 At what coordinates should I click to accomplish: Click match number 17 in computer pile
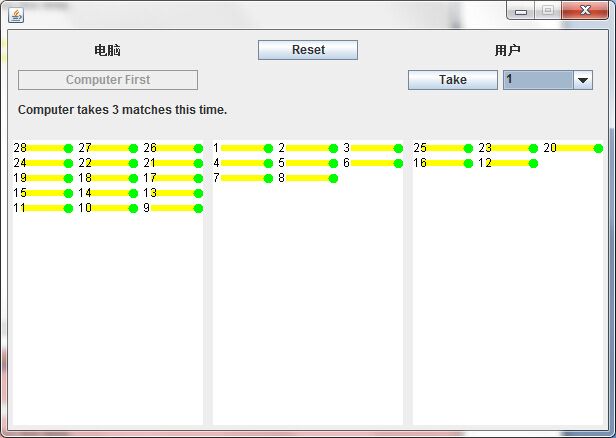point(173,178)
